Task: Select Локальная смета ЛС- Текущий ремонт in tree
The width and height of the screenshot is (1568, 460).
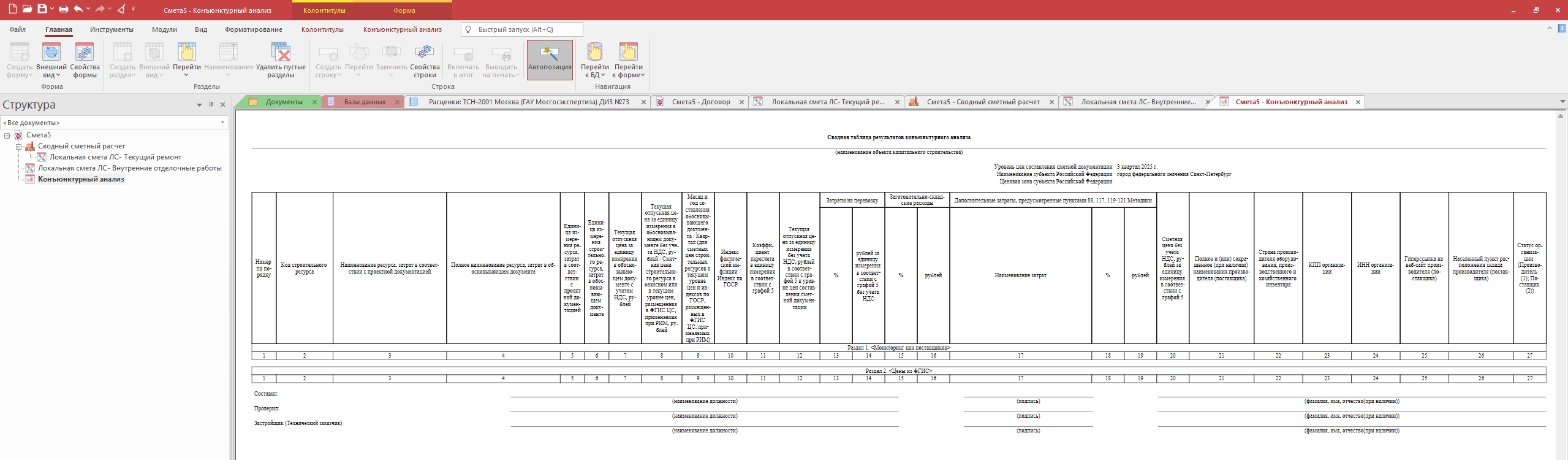Action: [x=115, y=157]
